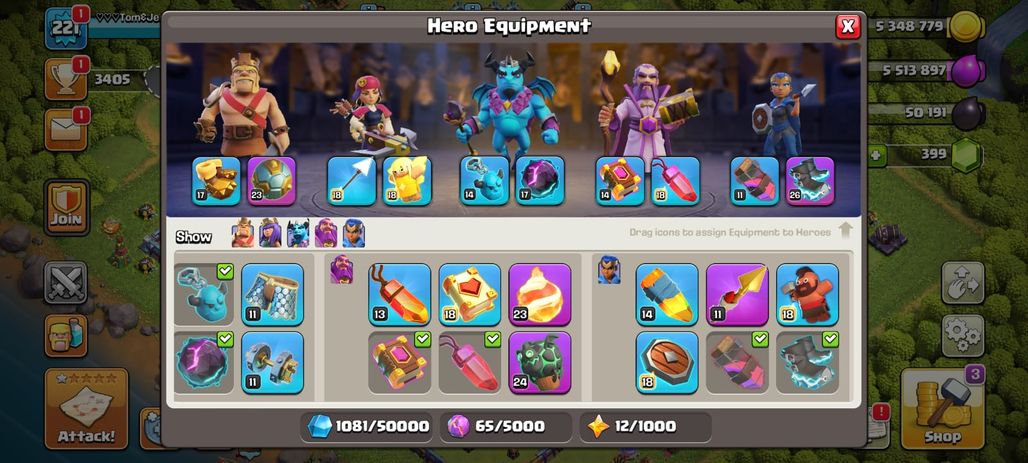Toggle the equipped Electro Boots checkmark
The image size is (1028, 463).
tap(830, 339)
